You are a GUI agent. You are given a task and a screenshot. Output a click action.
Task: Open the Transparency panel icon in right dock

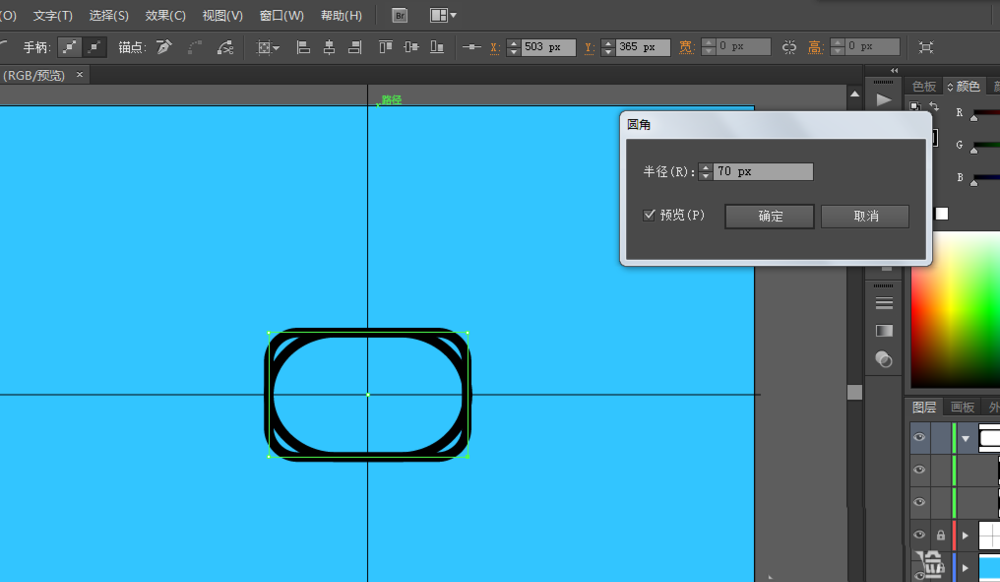coord(882,358)
